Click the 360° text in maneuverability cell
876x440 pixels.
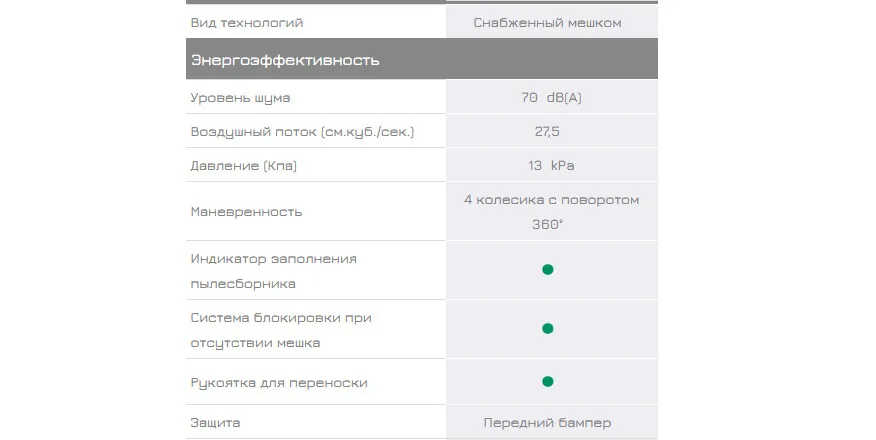[x=547, y=224]
